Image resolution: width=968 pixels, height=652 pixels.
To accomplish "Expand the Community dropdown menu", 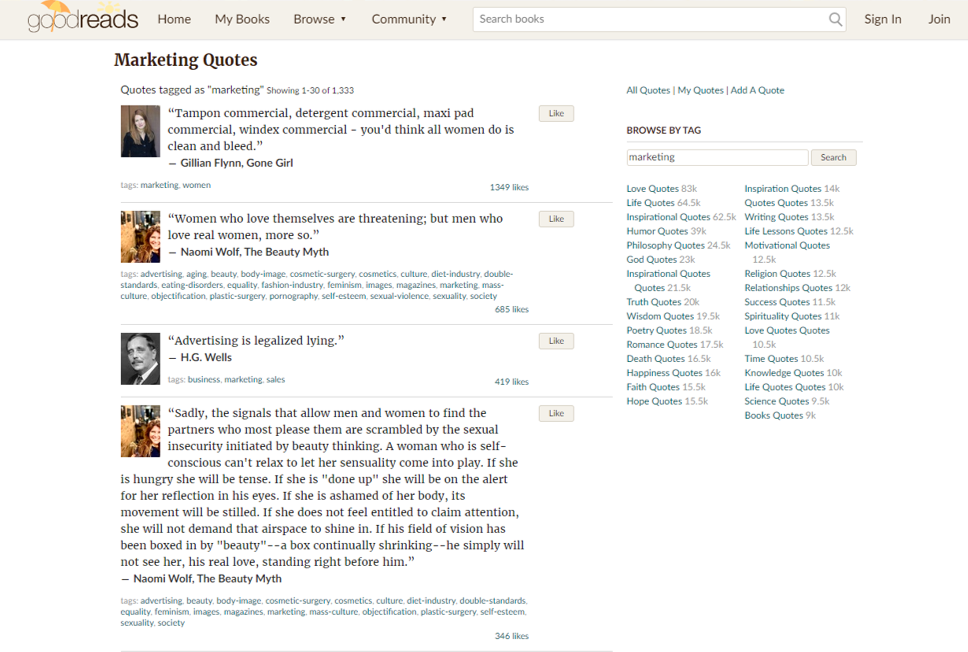I will [x=409, y=19].
